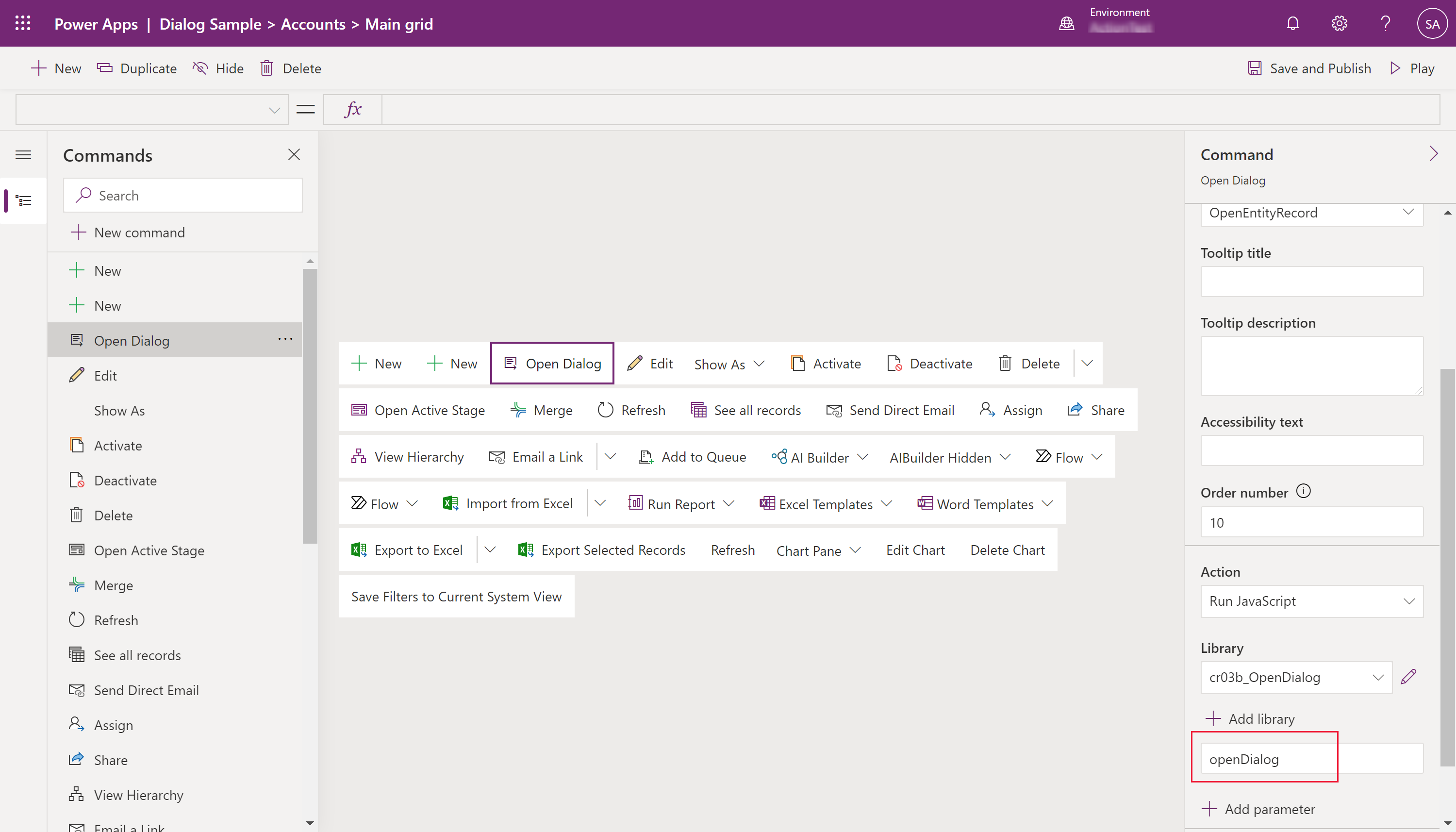Image resolution: width=1456 pixels, height=832 pixels.
Task: Select the Open Active Stage menu item
Action: [149, 549]
